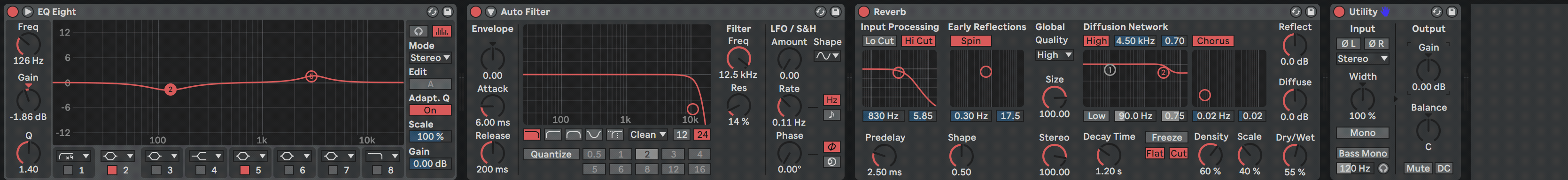Select quantize value 2
The height and width of the screenshot is (180, 1568).
point(647,155)
